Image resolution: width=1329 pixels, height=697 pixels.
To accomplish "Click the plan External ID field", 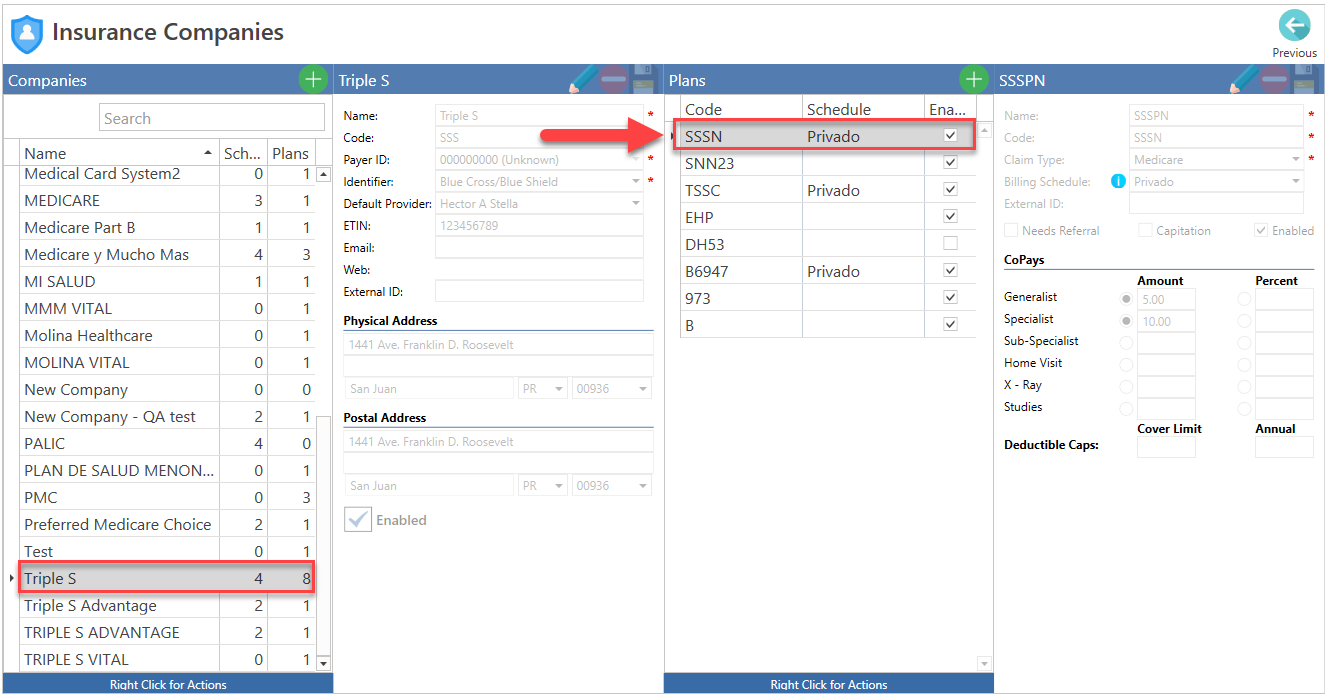I will pos(1216,204).
